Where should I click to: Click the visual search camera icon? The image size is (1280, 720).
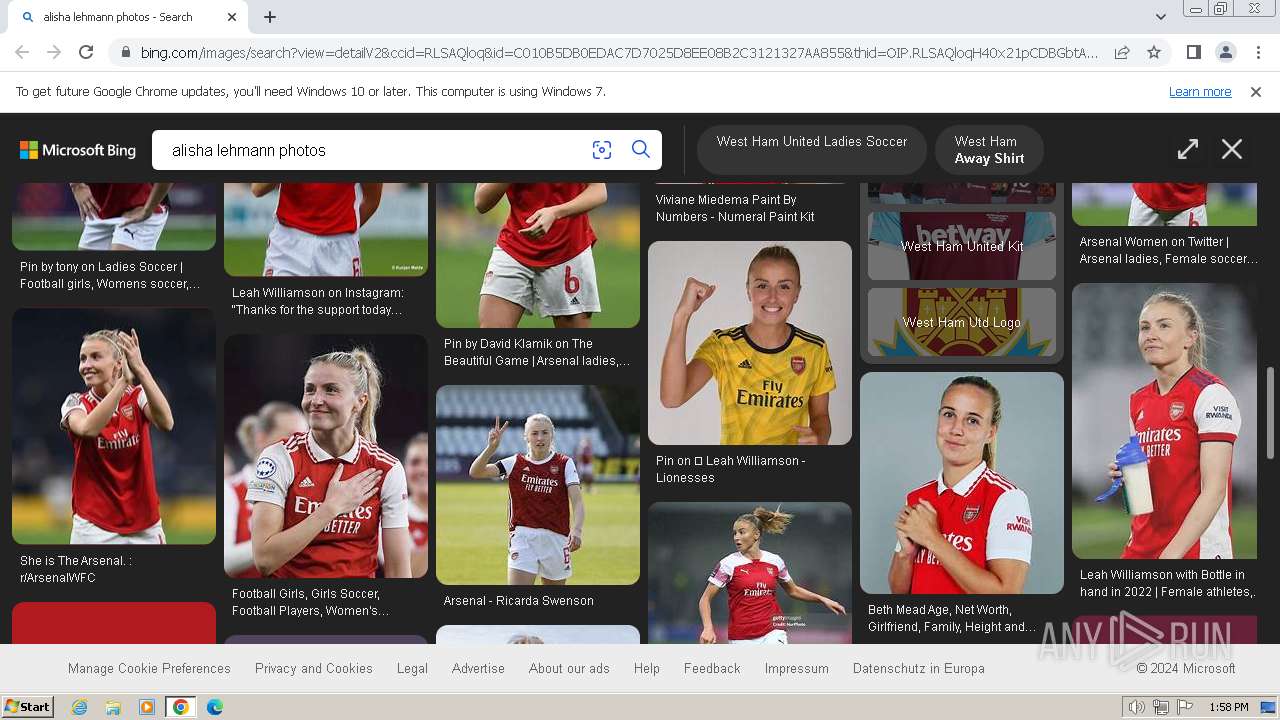602,150
